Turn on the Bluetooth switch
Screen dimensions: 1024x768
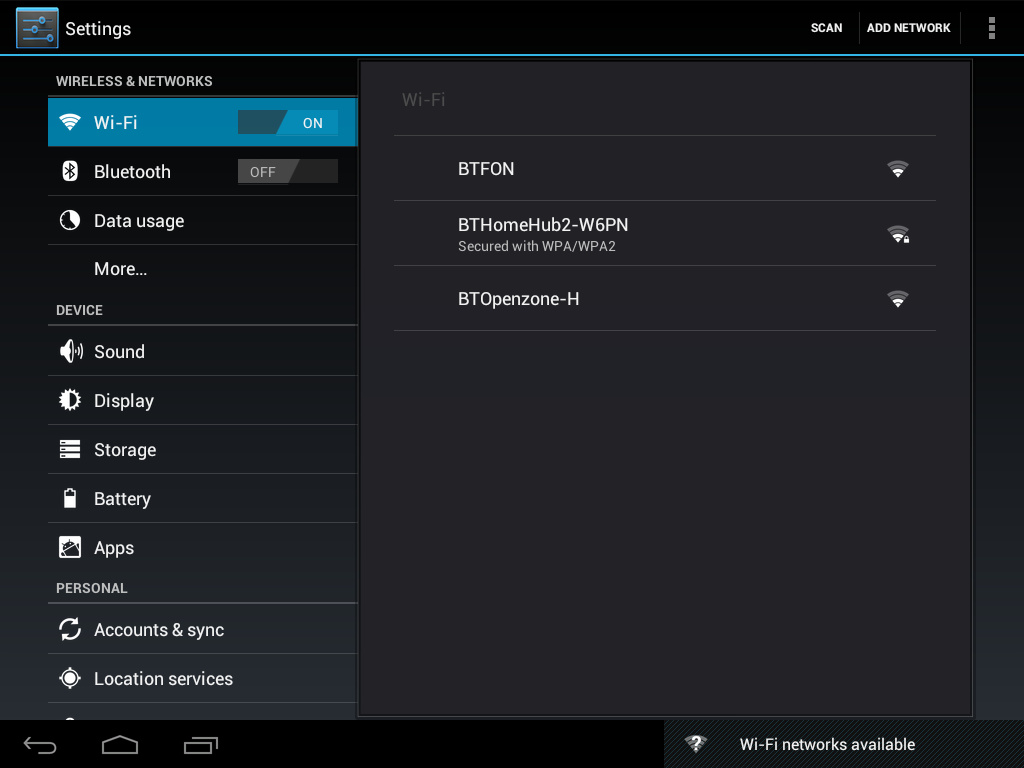pyautogui.click(x=287, y=172)
